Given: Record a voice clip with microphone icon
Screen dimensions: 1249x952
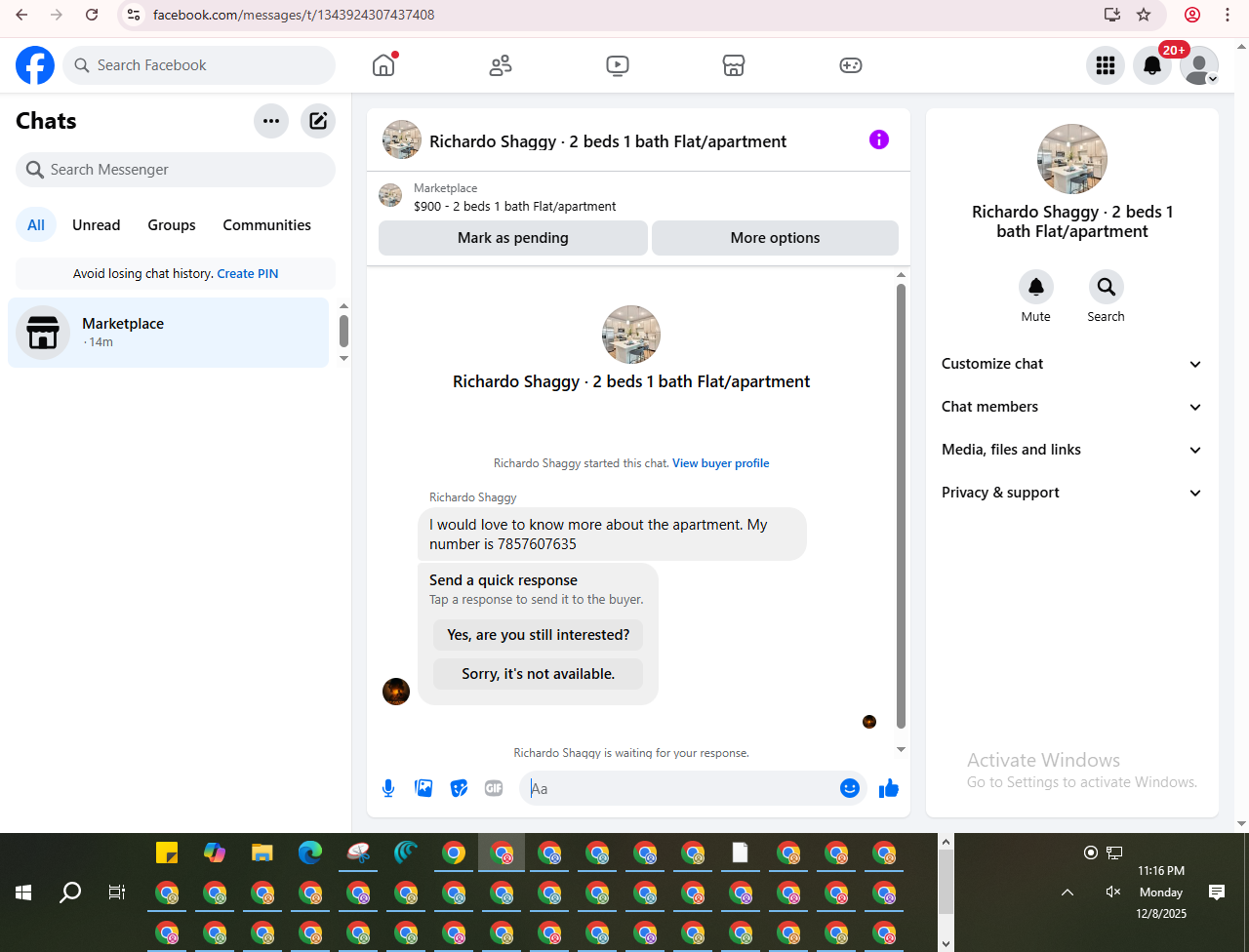Looking at the screenshot, I should click(x=388, y=788).
